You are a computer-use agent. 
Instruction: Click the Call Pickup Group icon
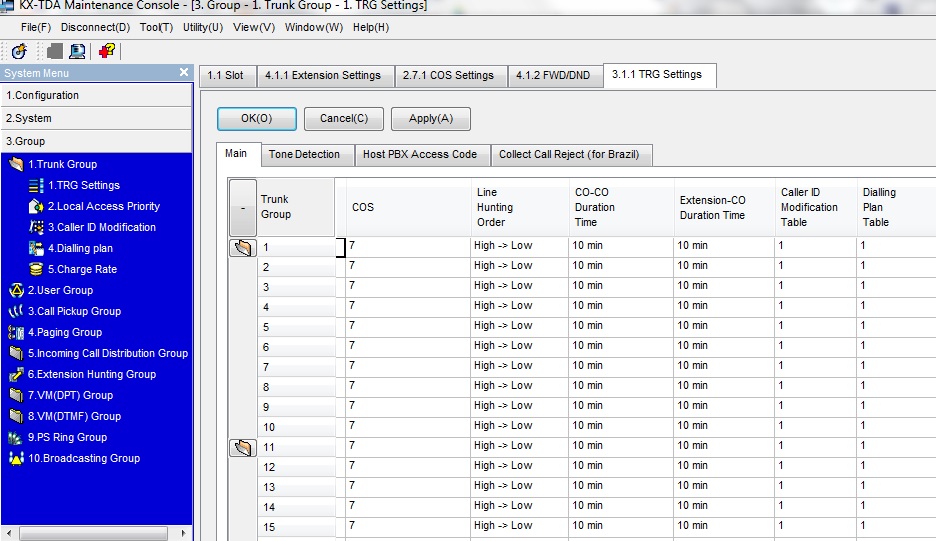(16, 311)
